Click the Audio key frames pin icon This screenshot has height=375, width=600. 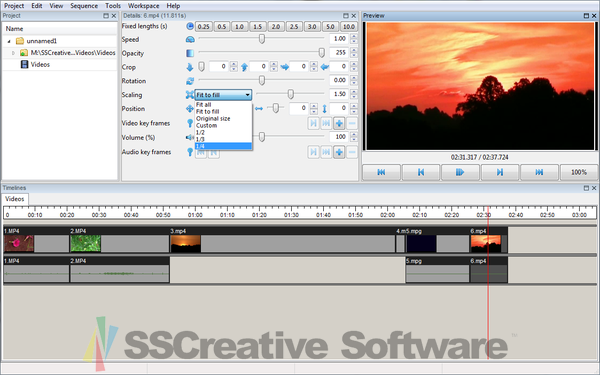pos(190,152)
